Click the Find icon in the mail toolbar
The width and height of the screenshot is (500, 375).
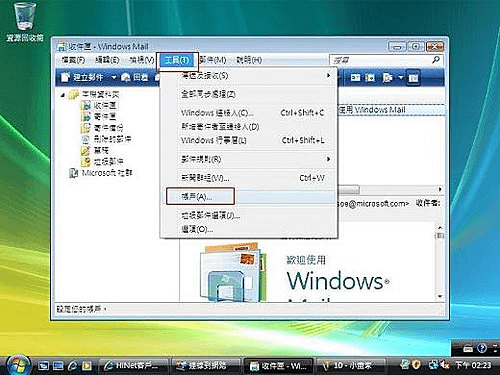tap(388, 78)
